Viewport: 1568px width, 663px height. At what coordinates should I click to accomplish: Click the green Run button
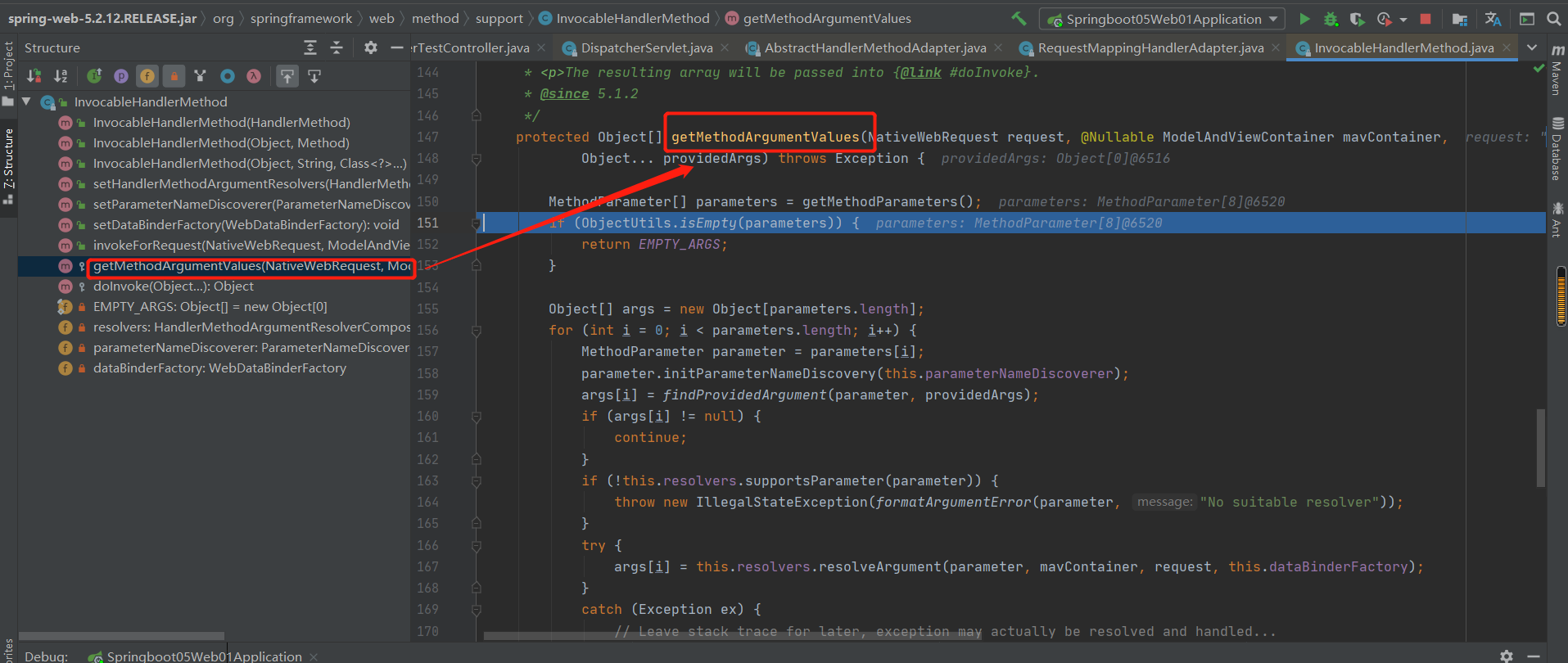point(1304,18)
